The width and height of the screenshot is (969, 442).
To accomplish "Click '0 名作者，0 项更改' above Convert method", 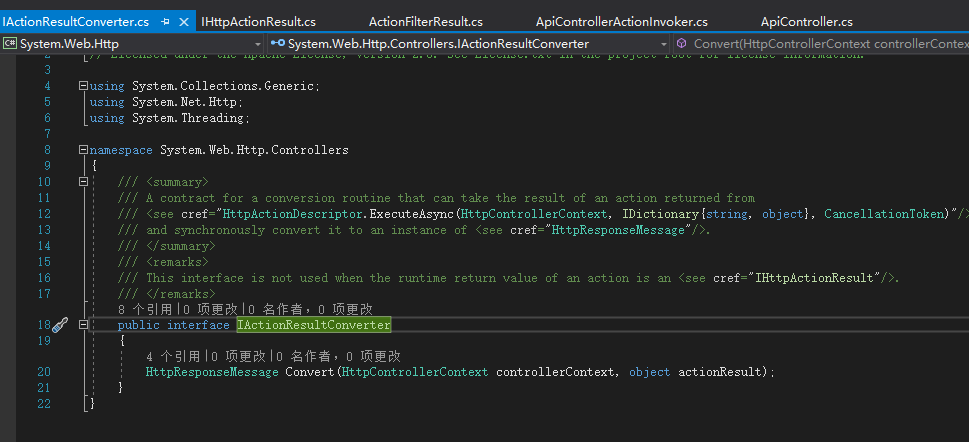I will tap(339, 357).
